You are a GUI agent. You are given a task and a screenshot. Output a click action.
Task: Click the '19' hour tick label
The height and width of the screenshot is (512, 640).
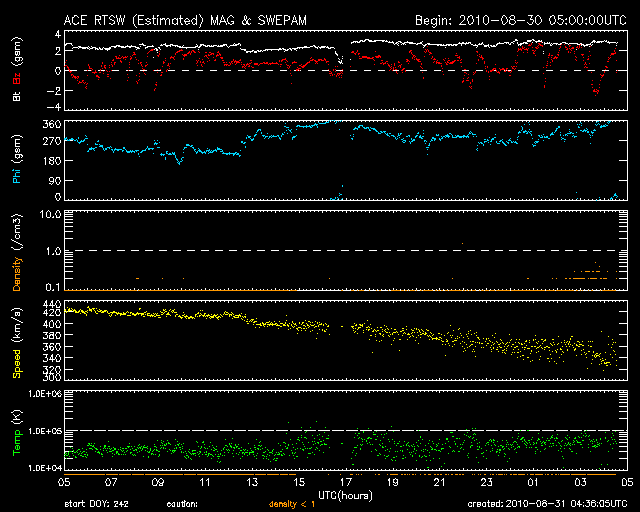[393, 483]
